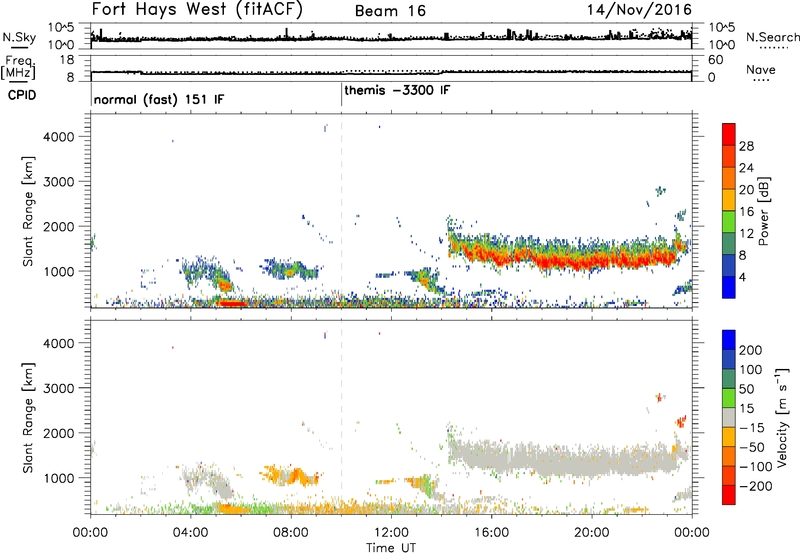Select the '4000' tick on power panel
This screenshot has width=800, height=554.
[x=58, y=137]
